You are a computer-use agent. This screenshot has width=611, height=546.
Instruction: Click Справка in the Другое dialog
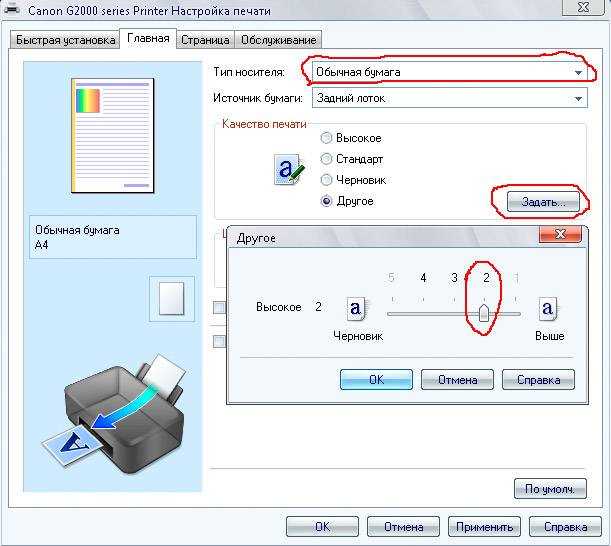coord(538,380)
